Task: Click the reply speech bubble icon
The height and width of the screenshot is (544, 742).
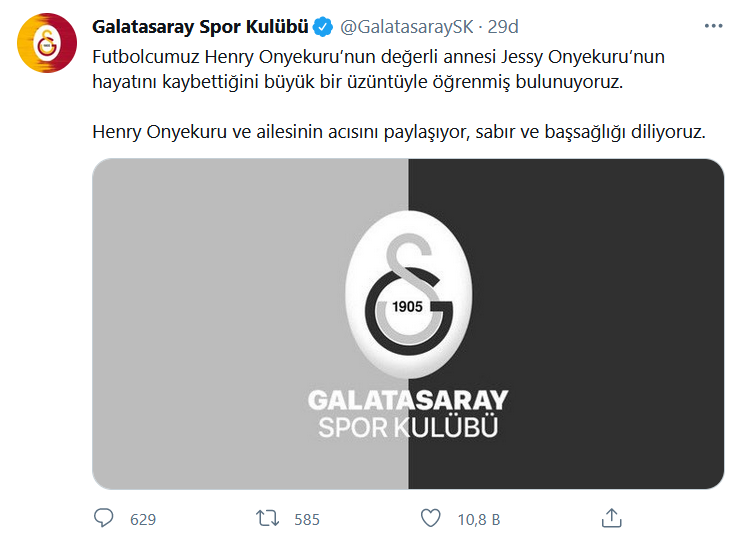Action: 104,518
